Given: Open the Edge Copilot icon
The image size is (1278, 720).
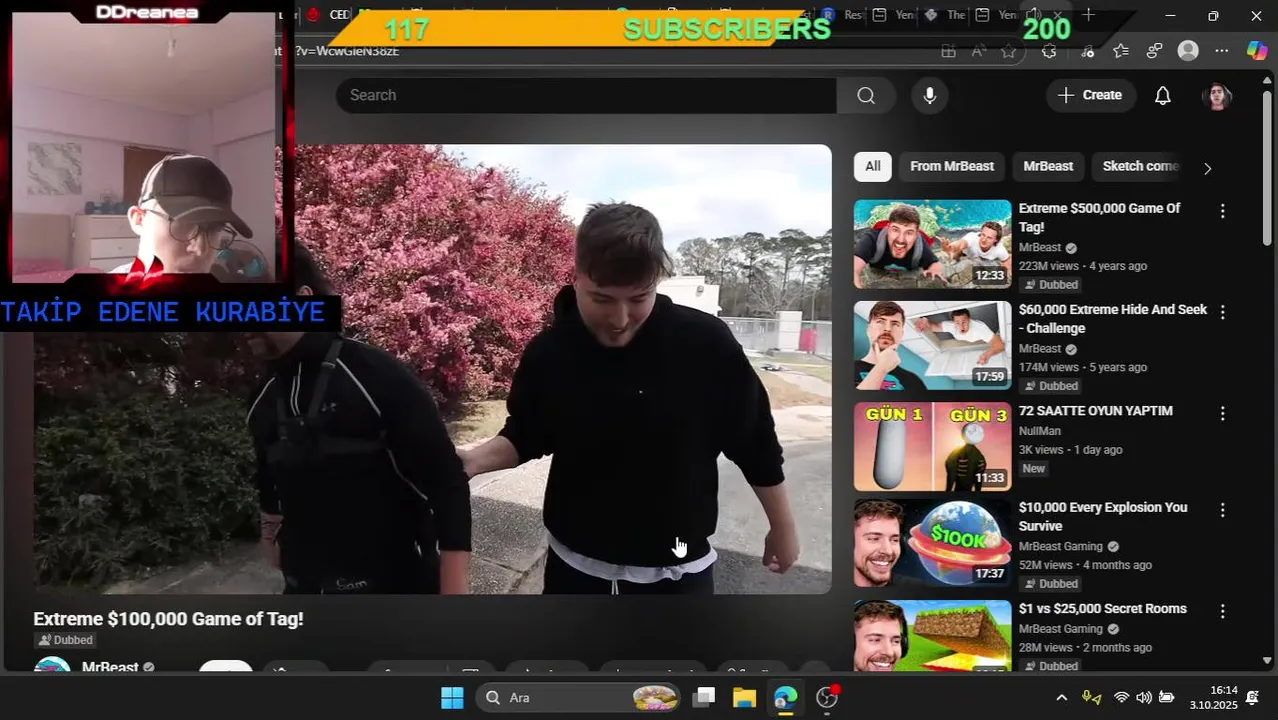Looking at the screenshot, I should (1257, 51).
